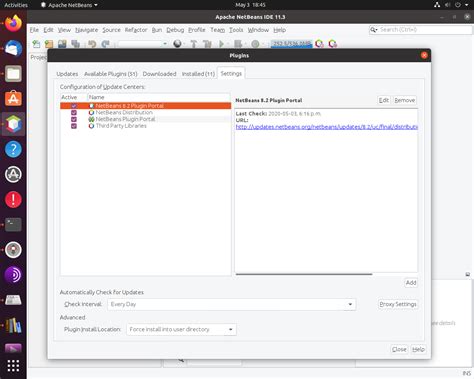Viewport: 474px width, 379px height.
Task: Uncheck Third Party Libraries active checkbox
Action: point(74,126)
